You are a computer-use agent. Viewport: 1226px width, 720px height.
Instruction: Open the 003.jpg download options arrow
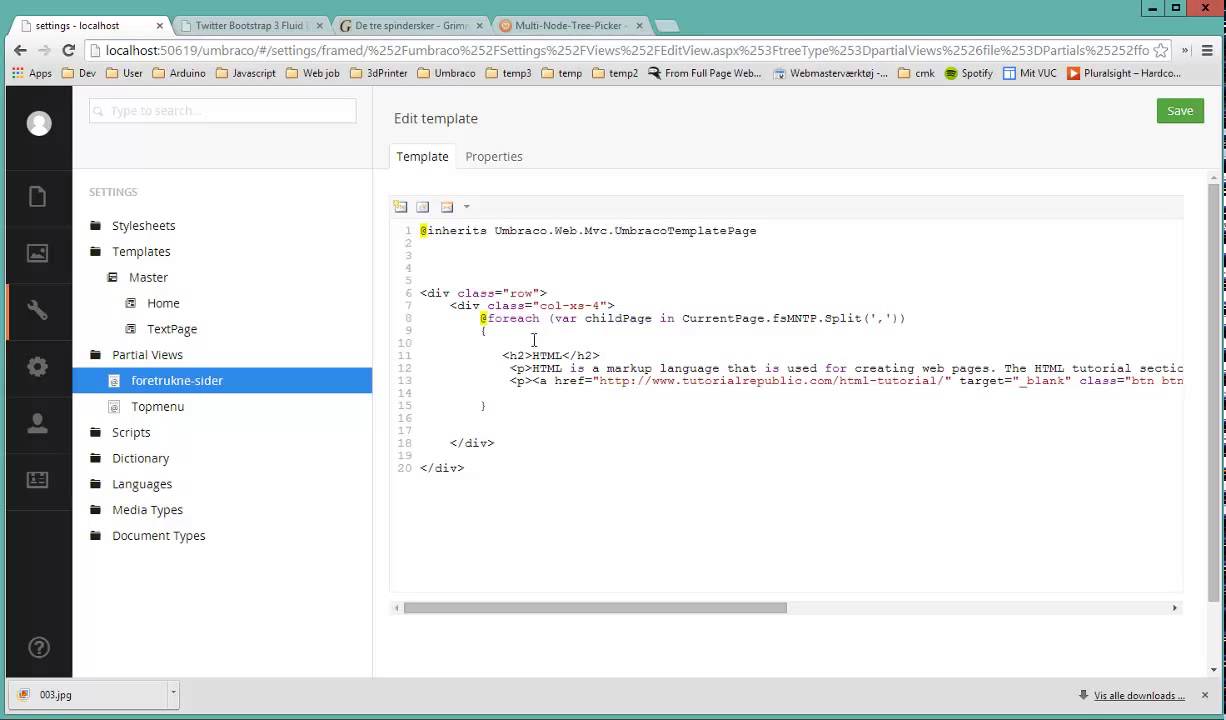pyautogui.click(x=173, y=694)
